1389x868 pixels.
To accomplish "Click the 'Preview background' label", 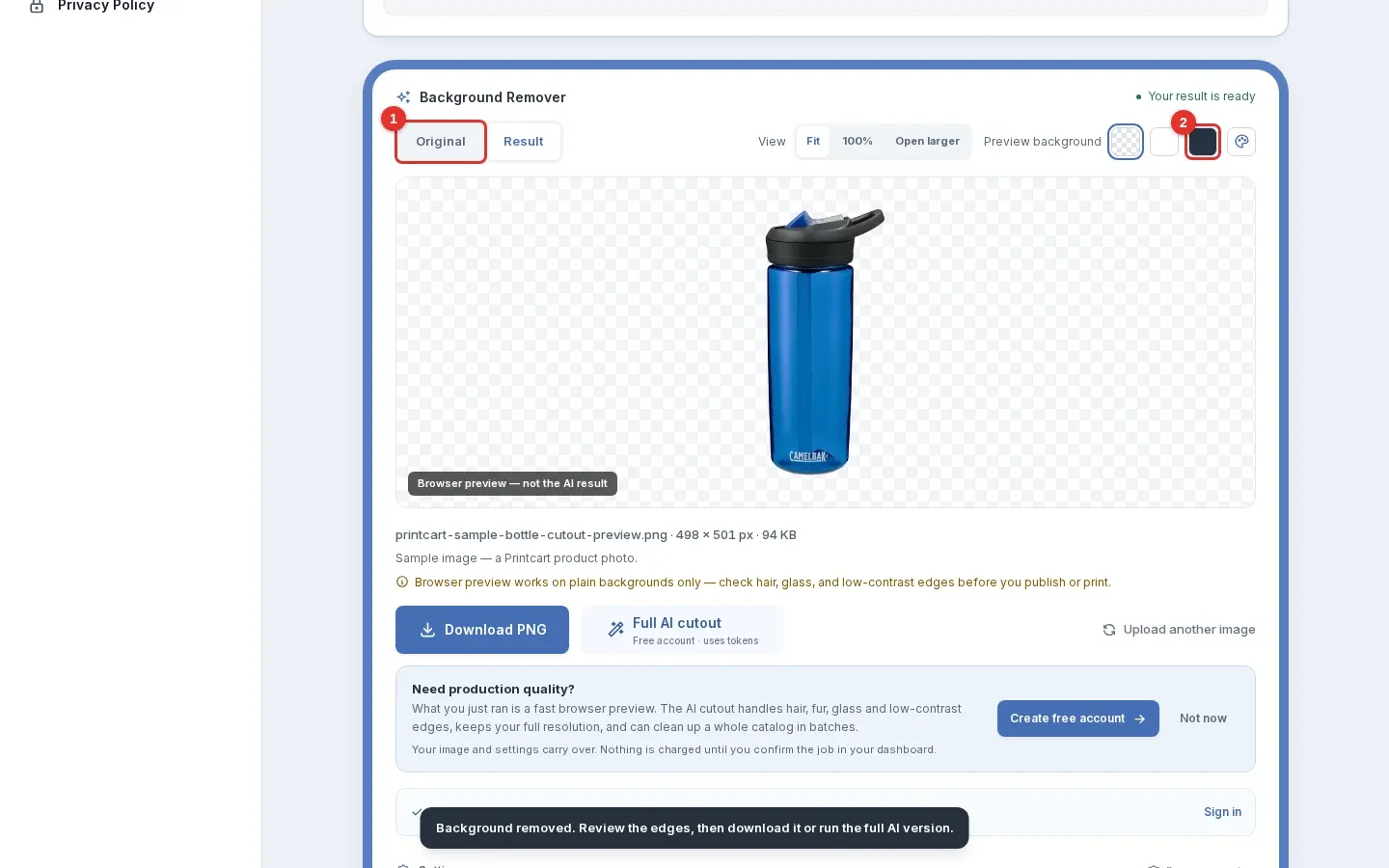I will 1042,142.
